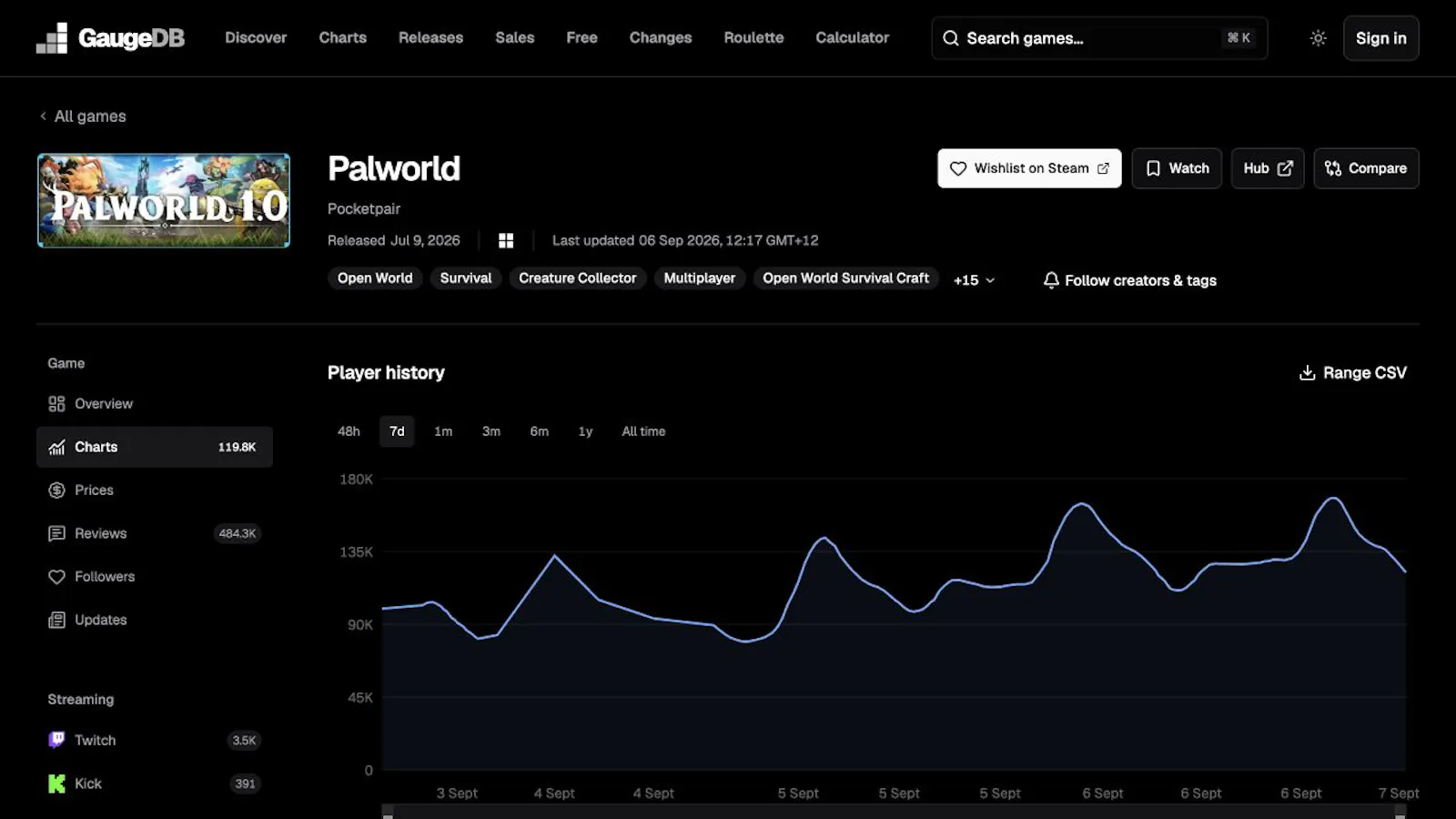Select the 7d time range

pyautogui.click(x=397, y=431)
